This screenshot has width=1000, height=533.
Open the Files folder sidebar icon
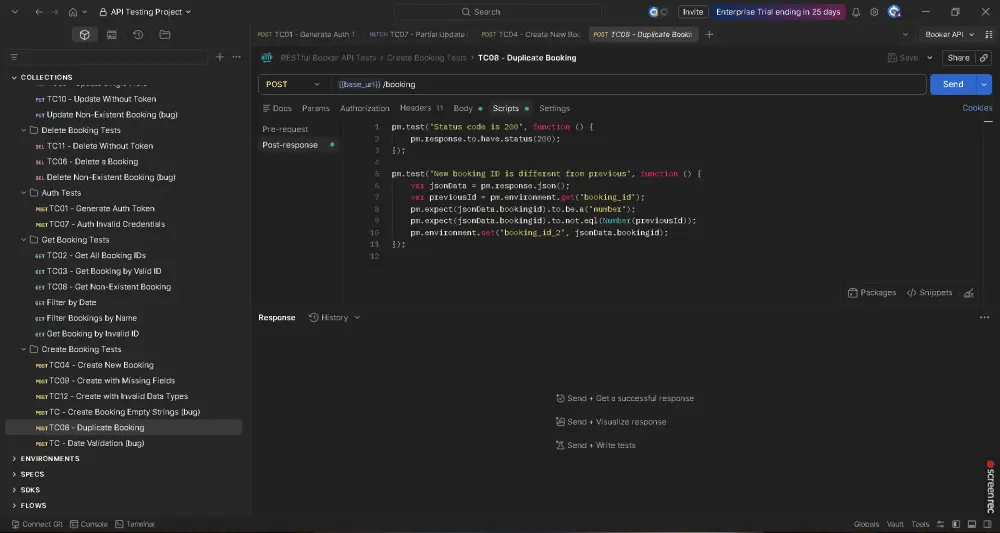pyautogui.click(x=165, y=35)
